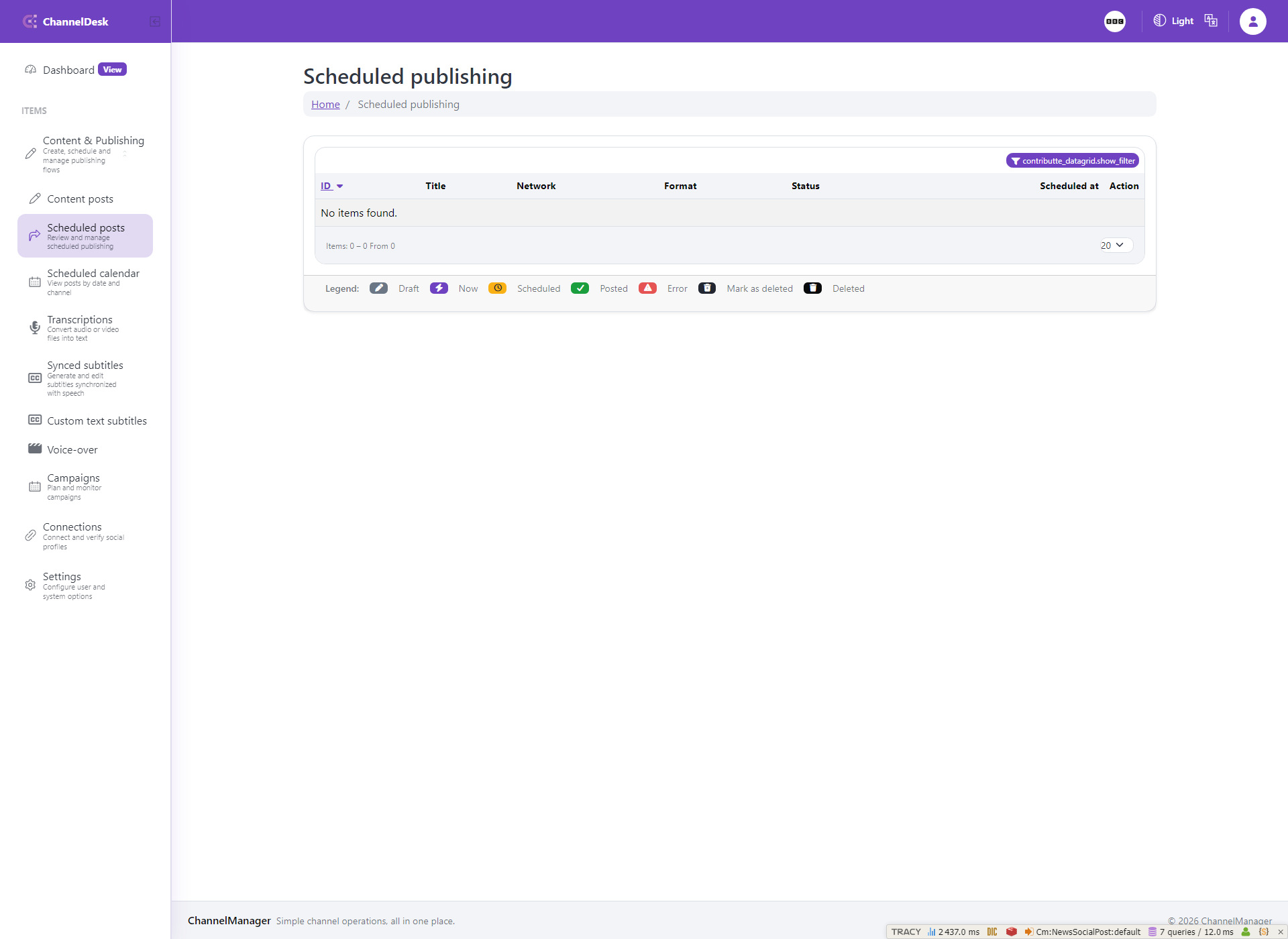Open the language translation icon
This screenshot has width=1288, height=939.
pos(1211,21)
